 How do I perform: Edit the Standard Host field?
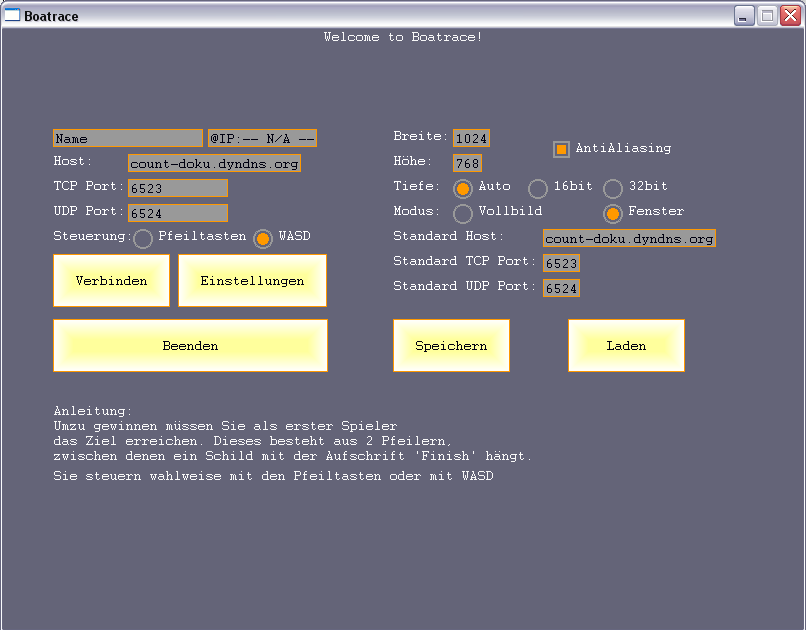click(629, 238)
